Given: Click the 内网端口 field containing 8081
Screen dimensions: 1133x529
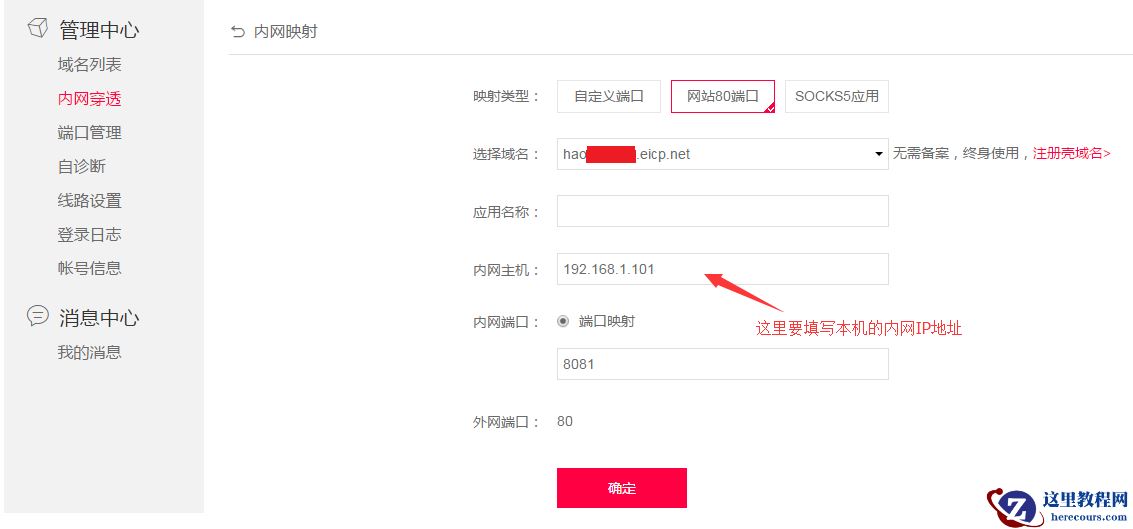Looking at the screenshot, I should tap(722, 364).
